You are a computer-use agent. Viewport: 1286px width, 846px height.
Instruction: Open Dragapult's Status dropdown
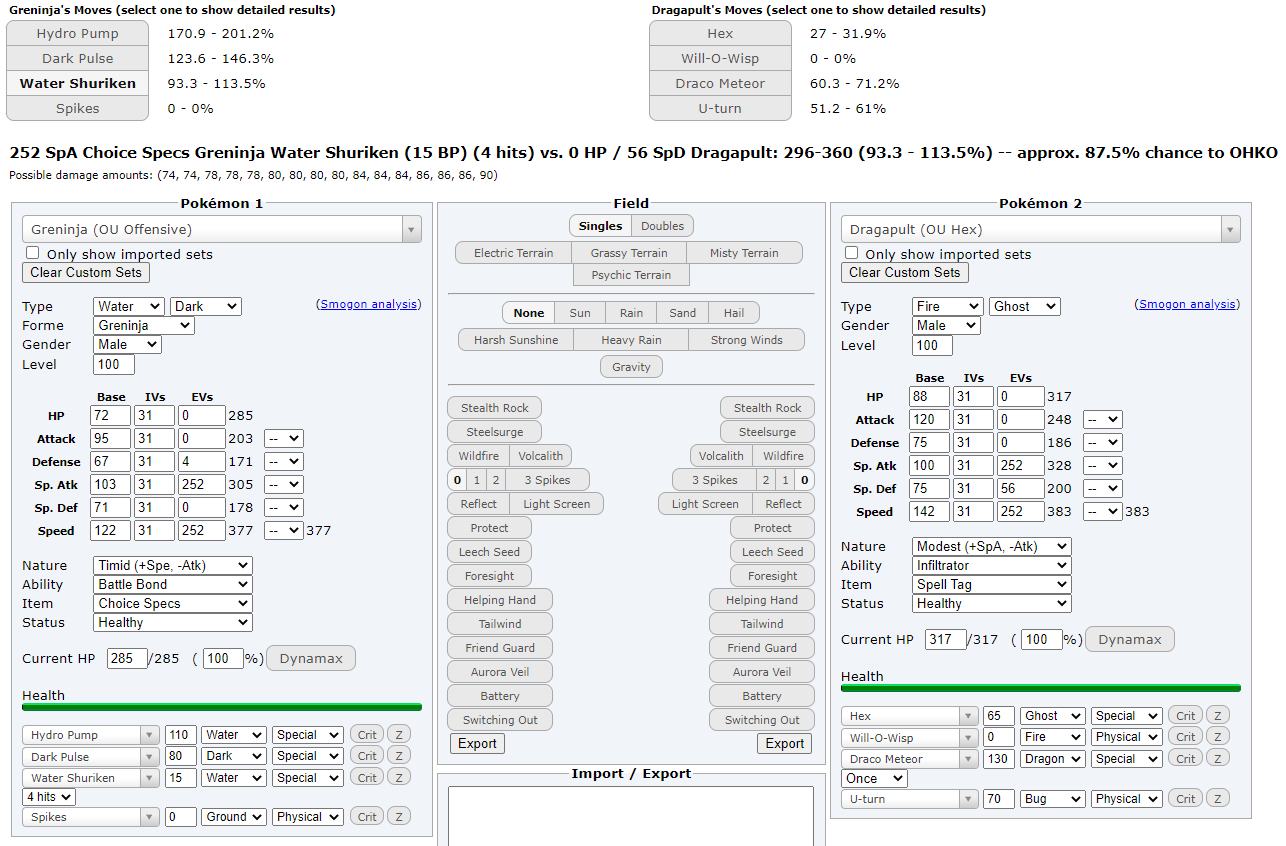click(992, 603)
